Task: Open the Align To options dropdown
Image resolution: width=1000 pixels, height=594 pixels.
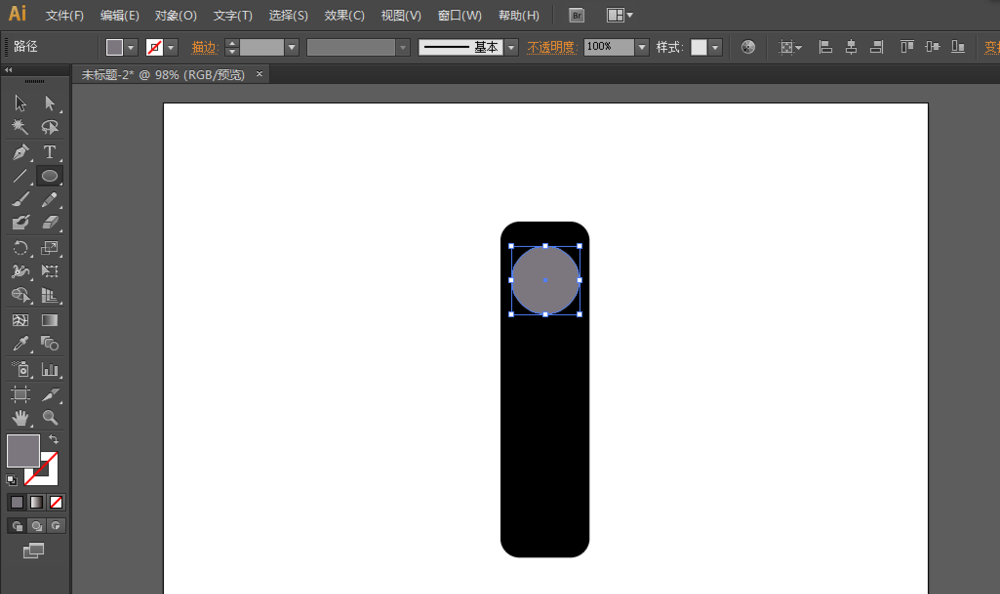Action: [791, 47]
